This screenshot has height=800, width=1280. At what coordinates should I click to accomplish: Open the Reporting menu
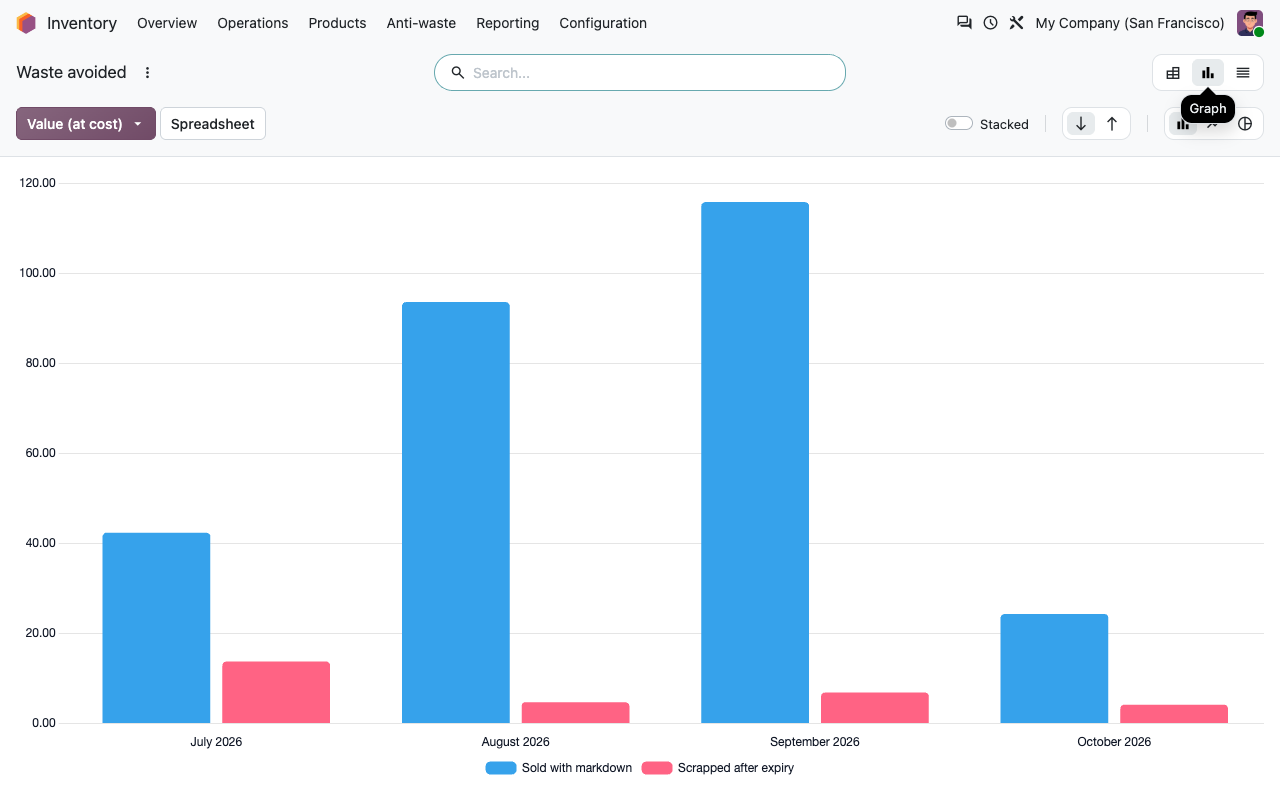[x=507, y=23]
